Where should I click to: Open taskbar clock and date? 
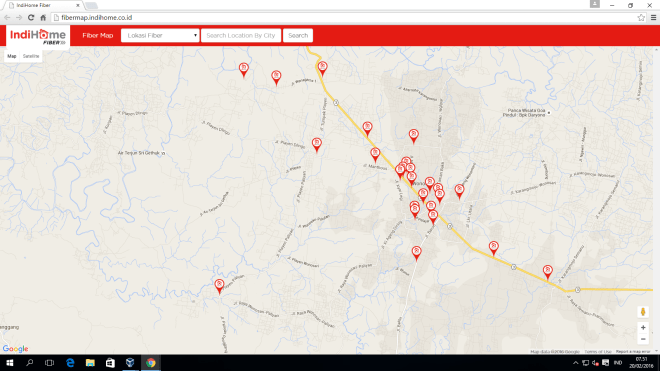pyautogui.click(x=641, y=363)
